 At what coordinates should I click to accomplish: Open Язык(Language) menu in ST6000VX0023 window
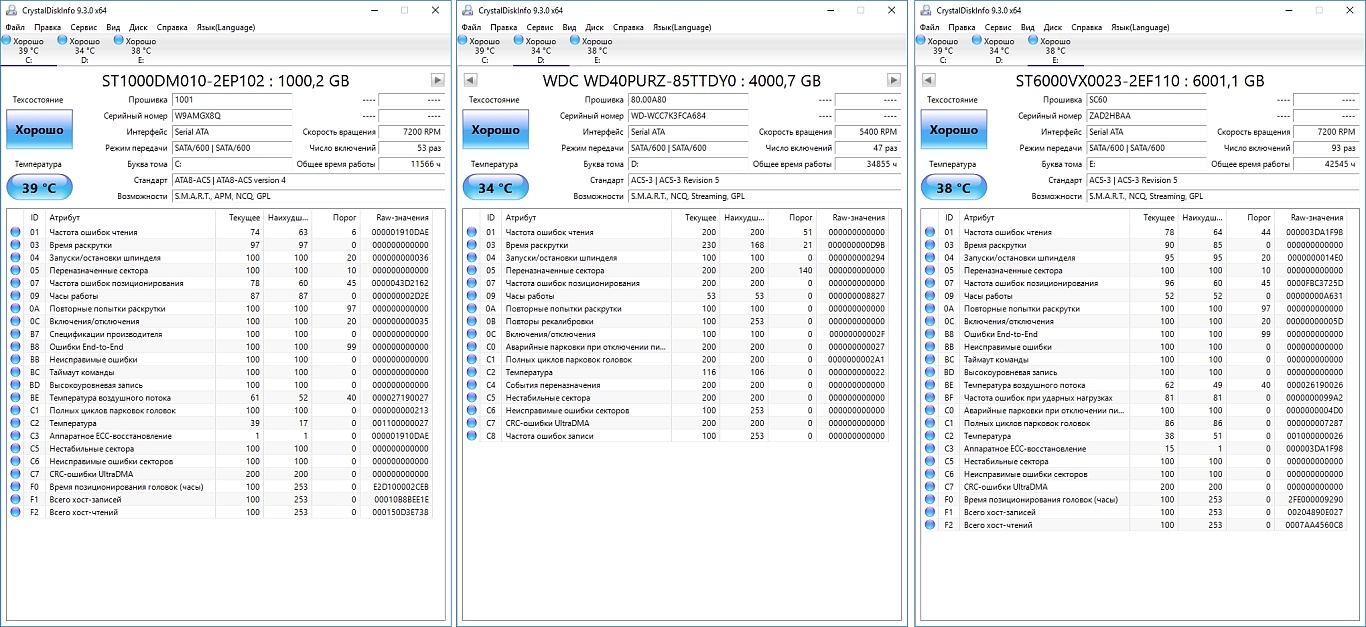(1141, 27)
